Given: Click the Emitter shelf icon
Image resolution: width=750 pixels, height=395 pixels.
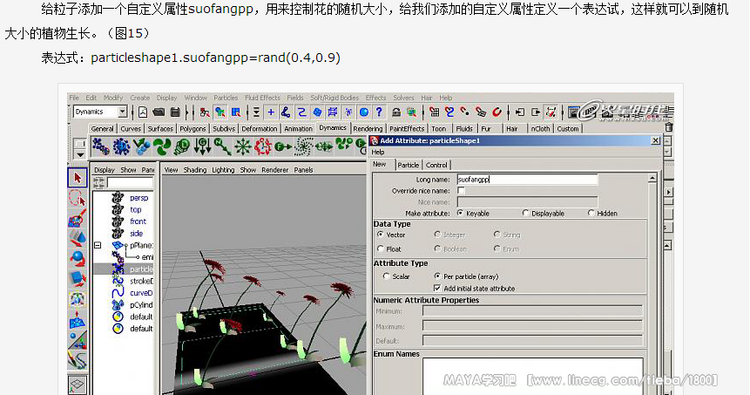Looking at the screenshot, I should click(121, 146).
